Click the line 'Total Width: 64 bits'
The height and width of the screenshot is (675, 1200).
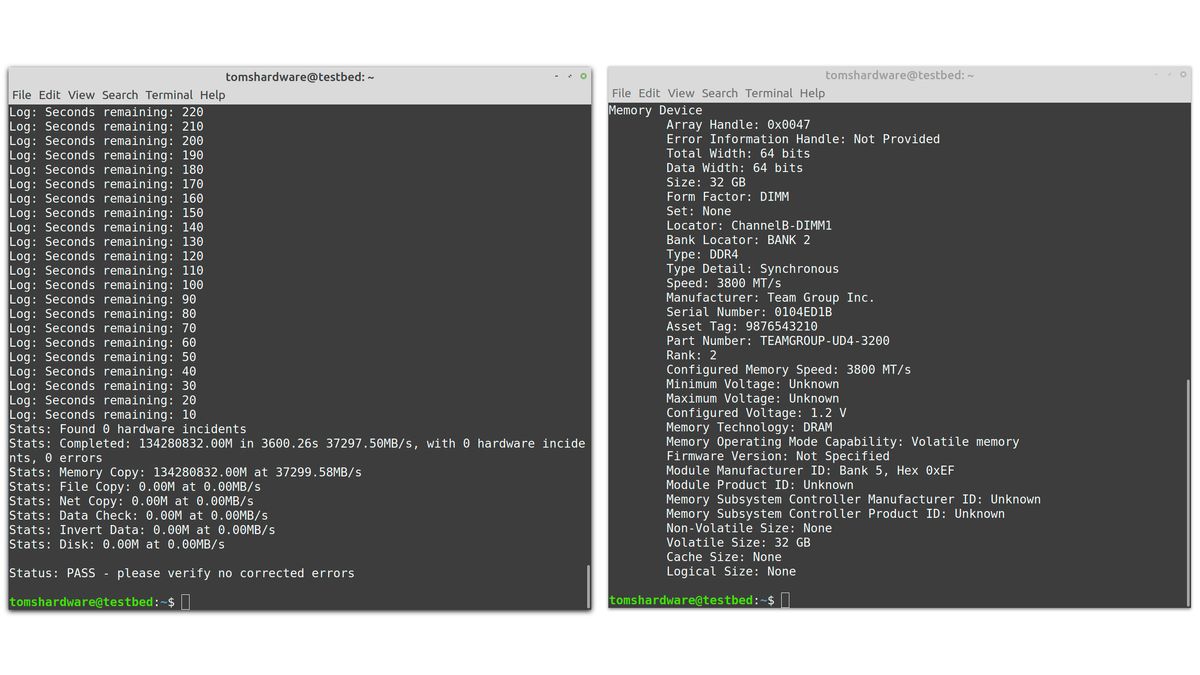tap(739, 153)
